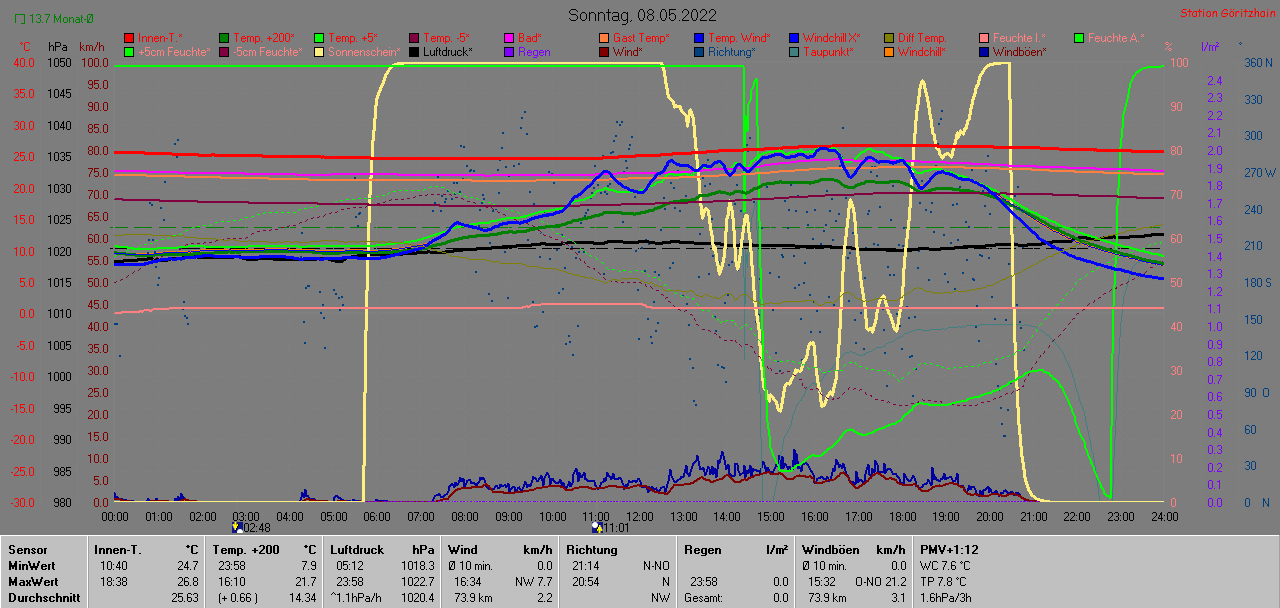Select the MaxWert row label
The image size is (1280, 608).
[x=33, y=582]
